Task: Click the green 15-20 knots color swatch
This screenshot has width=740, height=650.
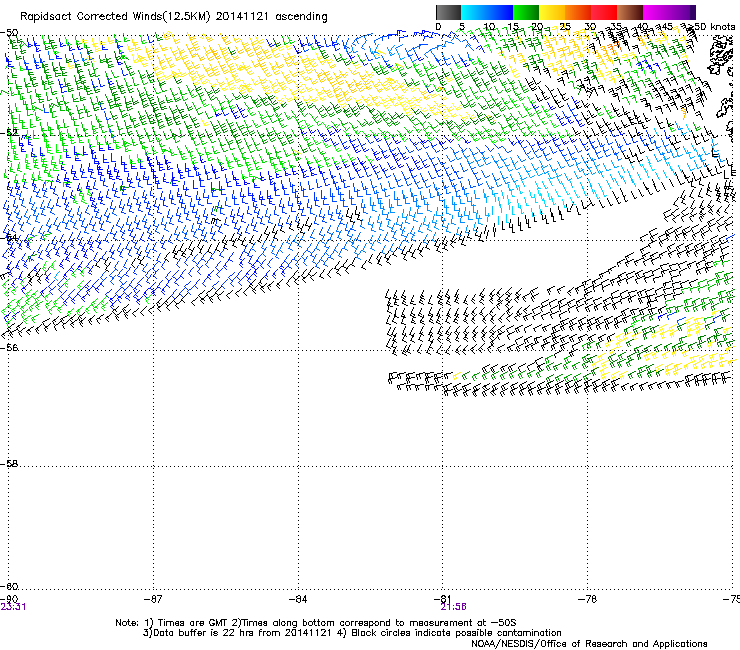Action: 526,12
